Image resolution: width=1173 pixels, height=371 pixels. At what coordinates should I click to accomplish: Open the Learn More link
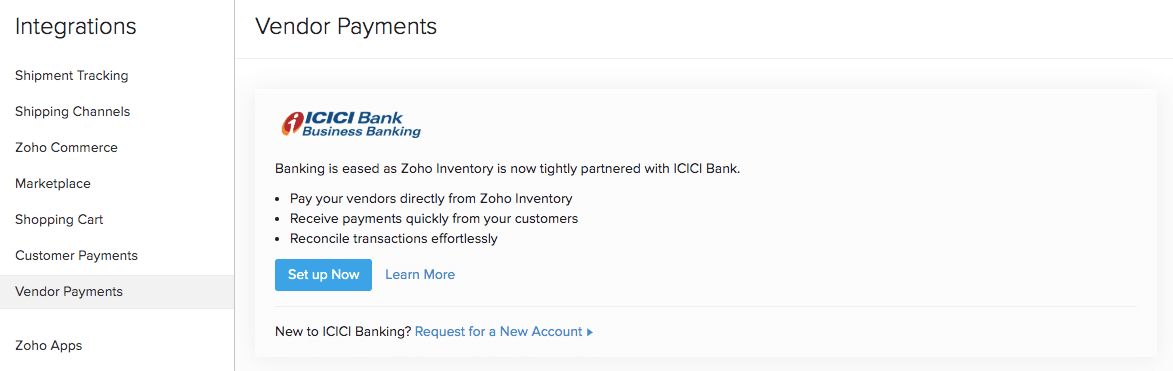pyautogui.click(x=420, y=275)
